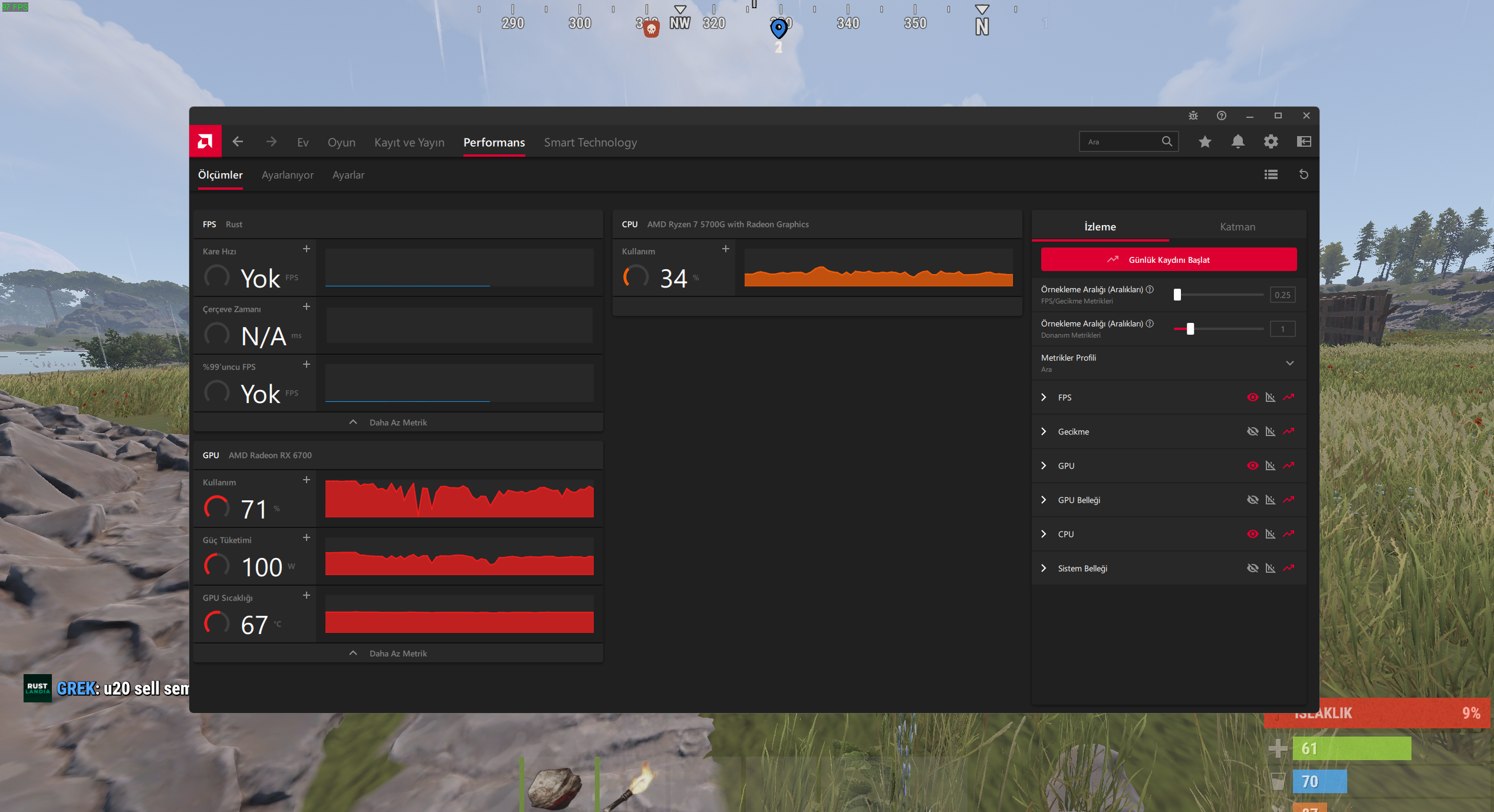Go forward with the right arrow
This screenshot has height=812, width=1494.
(271, 142)
